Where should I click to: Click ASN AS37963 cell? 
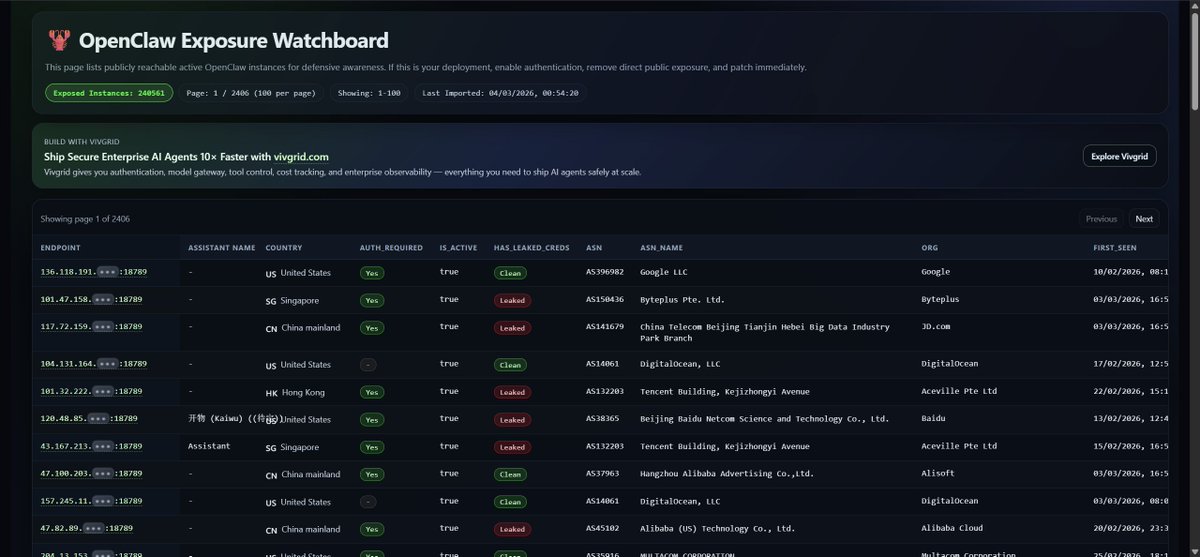click(x=603, y=473)
